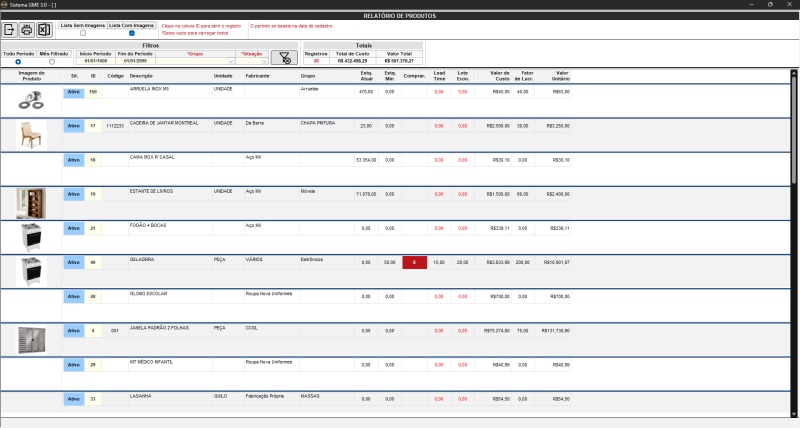Click the Excel export icon

coord(43,29)
